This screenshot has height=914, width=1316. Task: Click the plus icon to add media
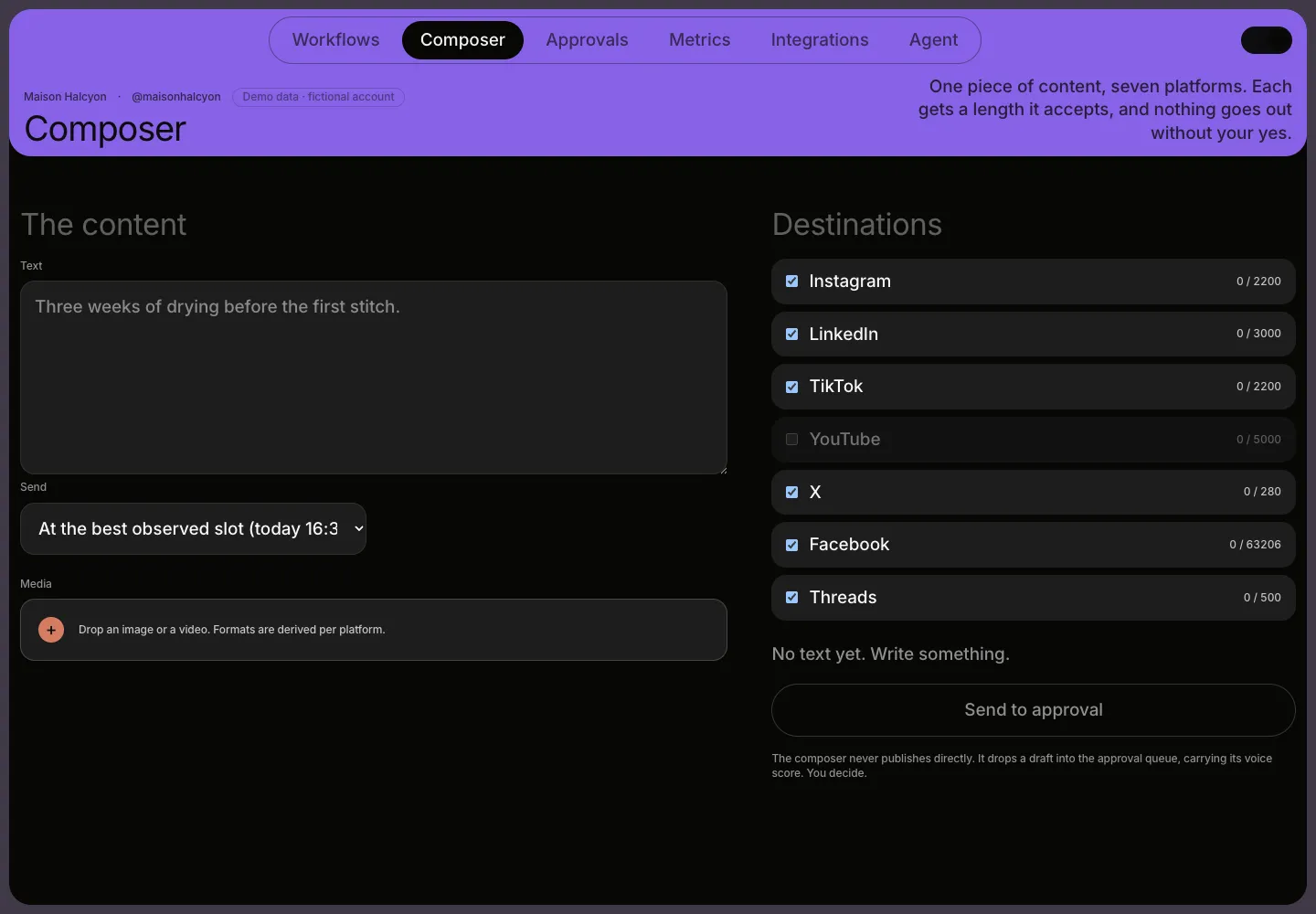click(51, 630)
